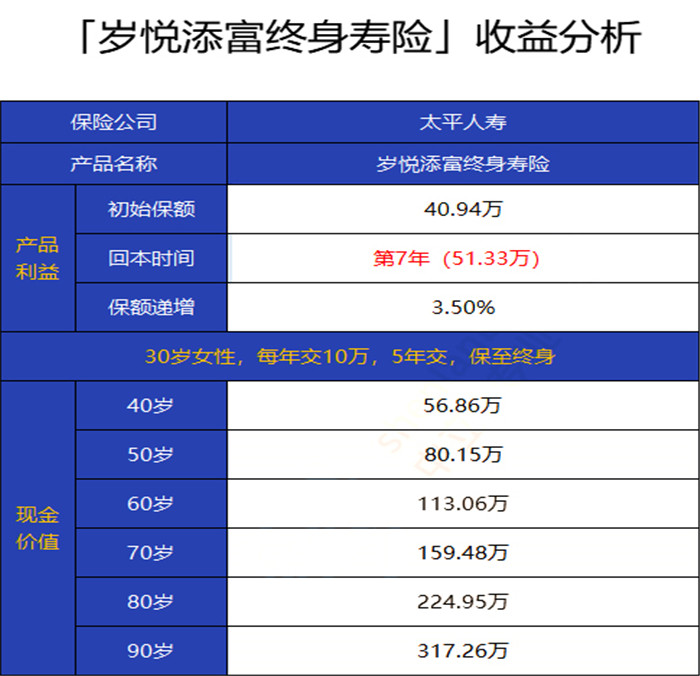Select the red text 第7年（51.33万）
Viewport: 700px width, 676px height.
456,258
